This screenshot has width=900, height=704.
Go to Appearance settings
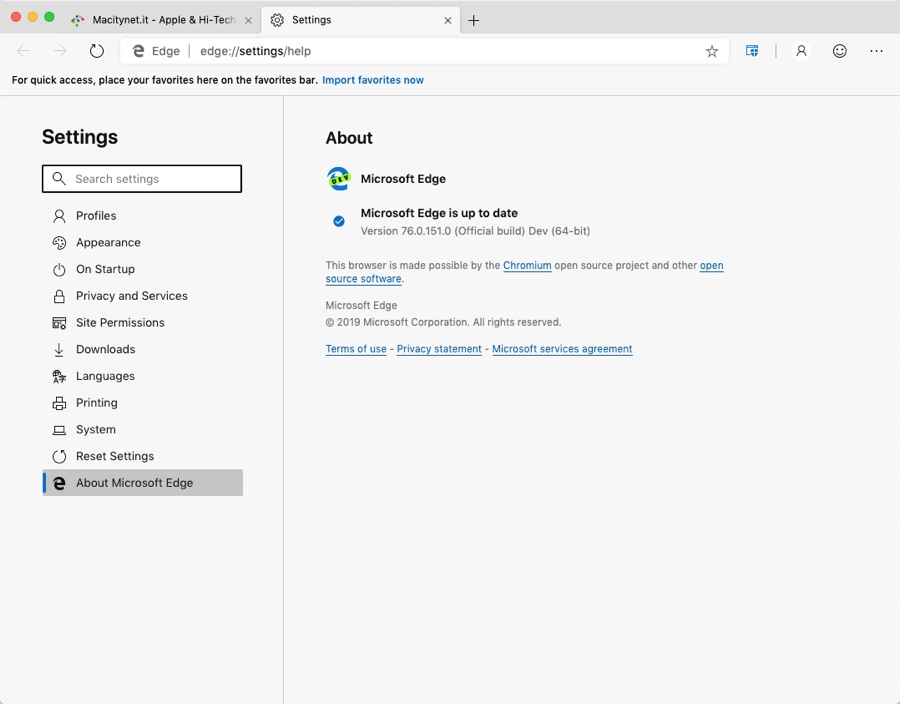(108, 243)
